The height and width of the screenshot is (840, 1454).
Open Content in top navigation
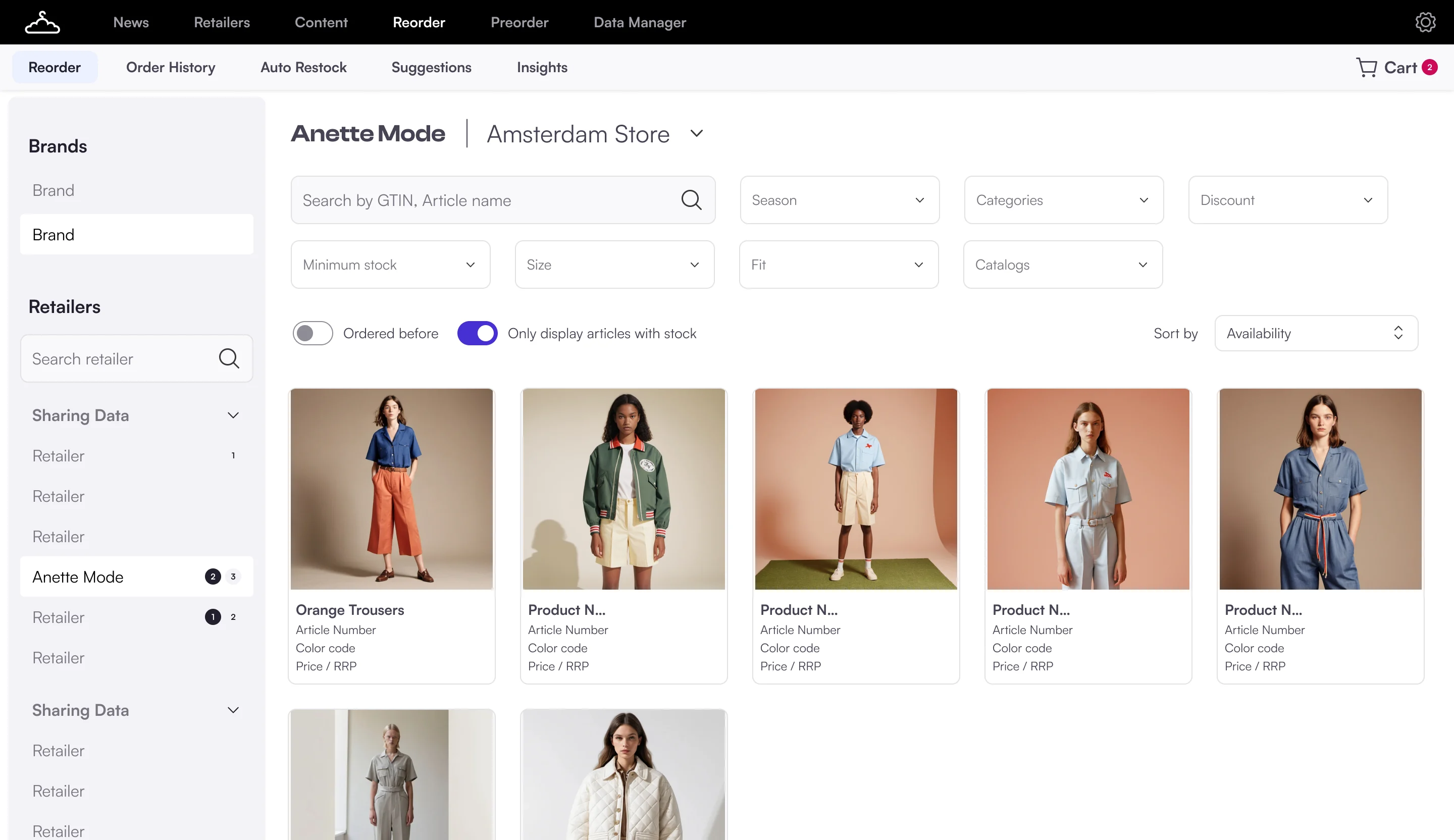pyautogui.click(x=322, y=23)
